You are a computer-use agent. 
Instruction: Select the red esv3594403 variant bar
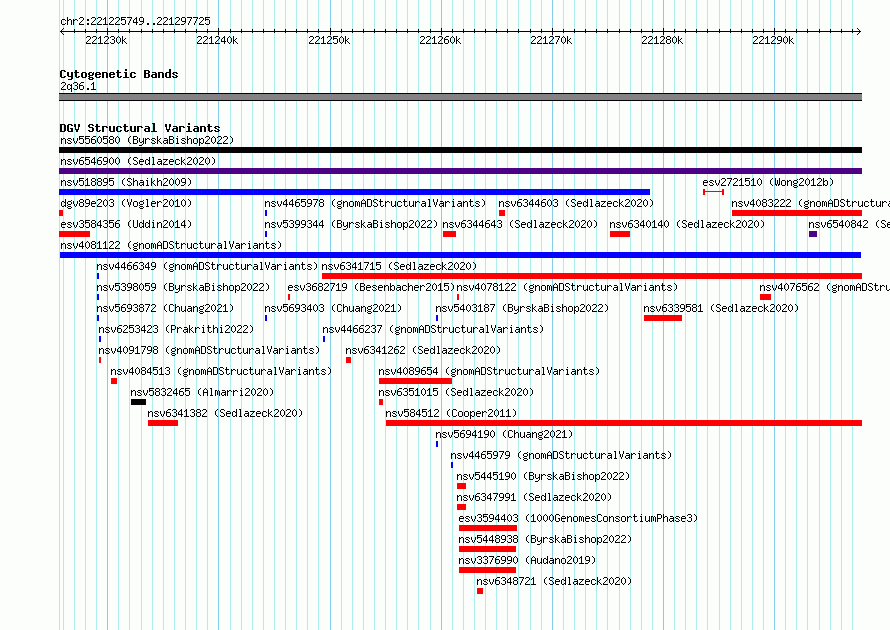coord(488,528)
